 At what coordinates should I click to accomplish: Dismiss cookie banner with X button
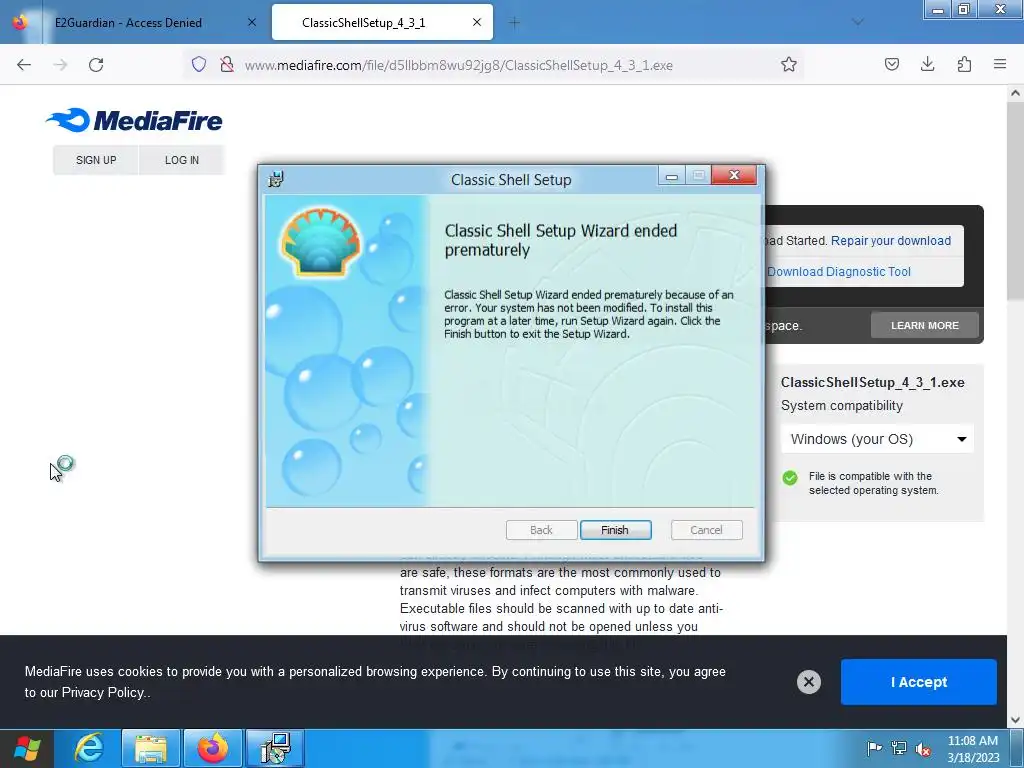click(808, 682)
